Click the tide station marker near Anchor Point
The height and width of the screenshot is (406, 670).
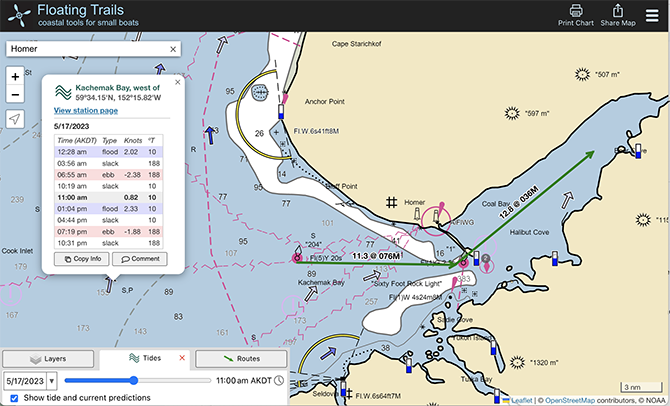281,112
